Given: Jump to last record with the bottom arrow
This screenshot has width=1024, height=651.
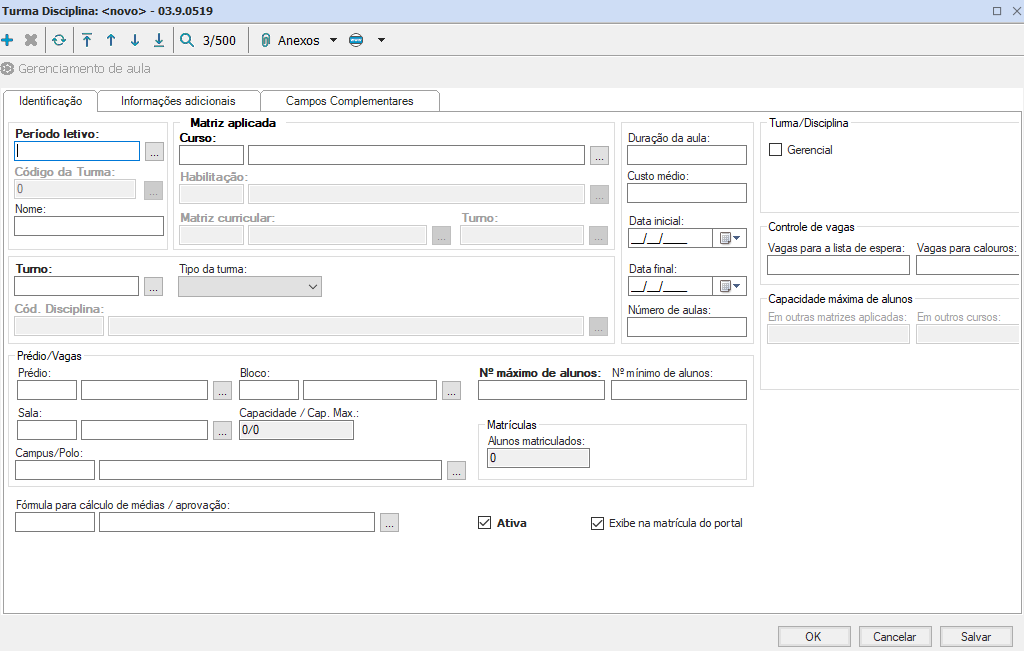Looking at the screenshot, I should click(x=159, y=41).
